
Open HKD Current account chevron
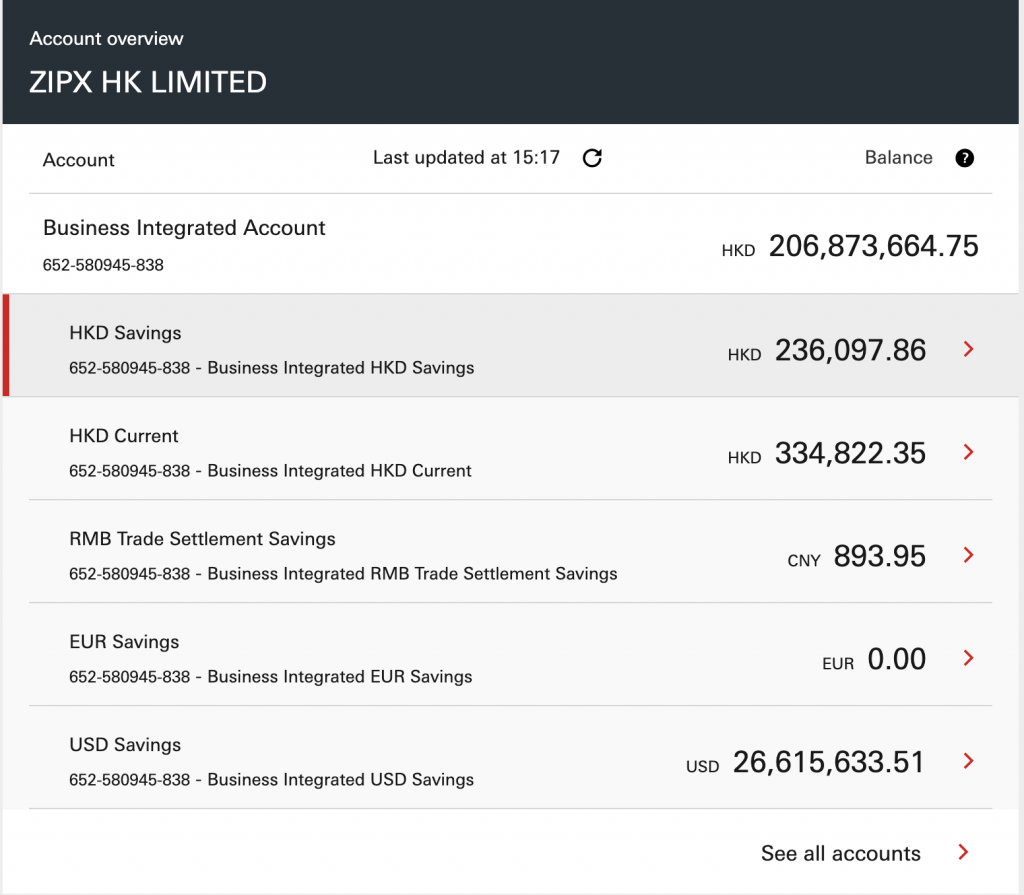(968, 452)
